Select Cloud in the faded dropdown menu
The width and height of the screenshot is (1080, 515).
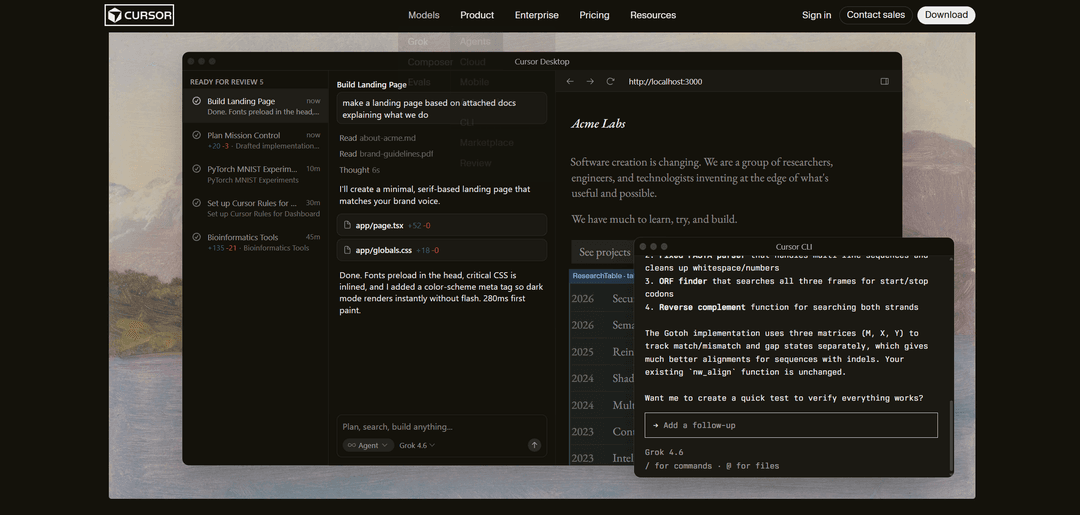pos(472,62)
